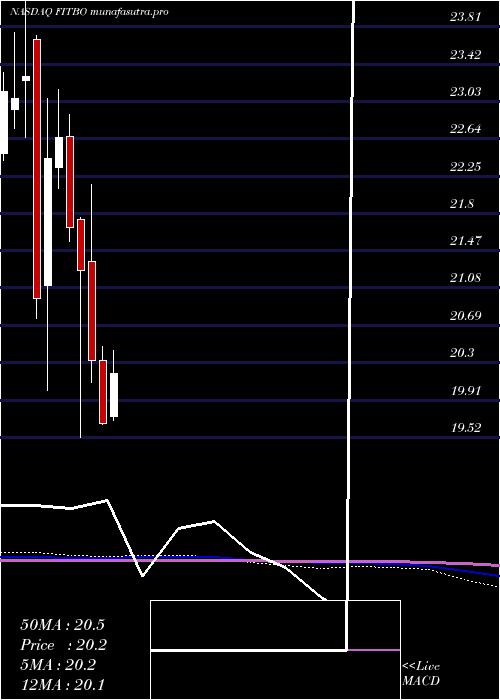This screenshot has height=700, width=500.
Task: Click the Price : 20.2 value
Action: click(63, 645)
